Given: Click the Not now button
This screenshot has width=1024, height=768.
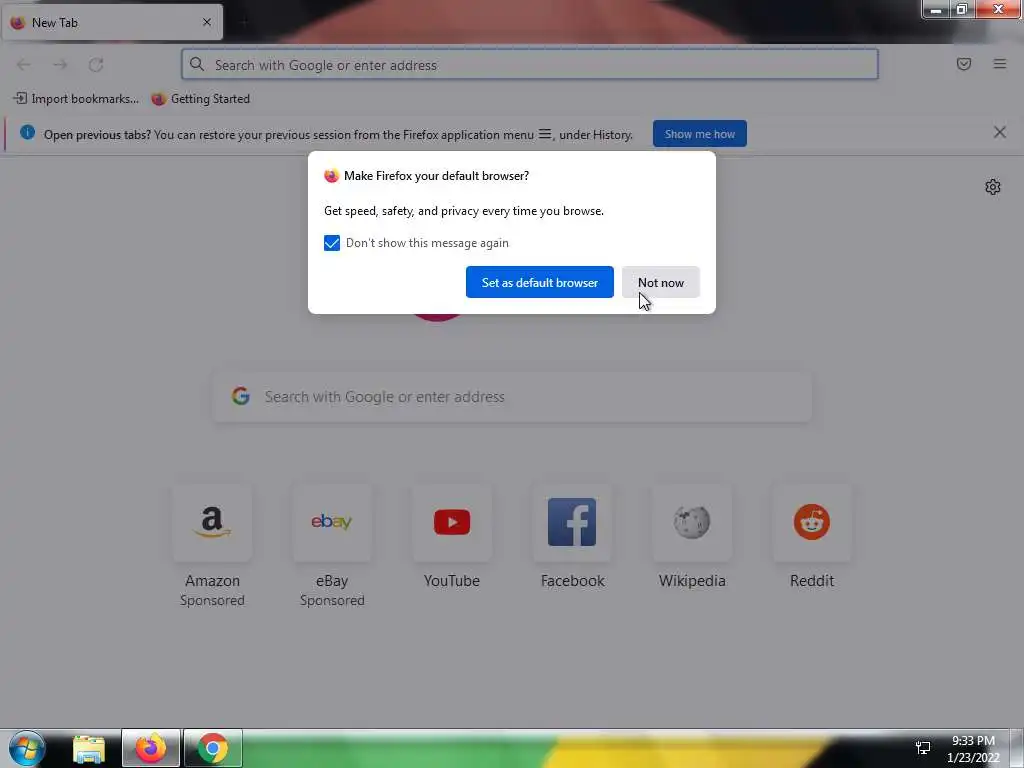Looking at the screenshot, I should tap(661, 282).
